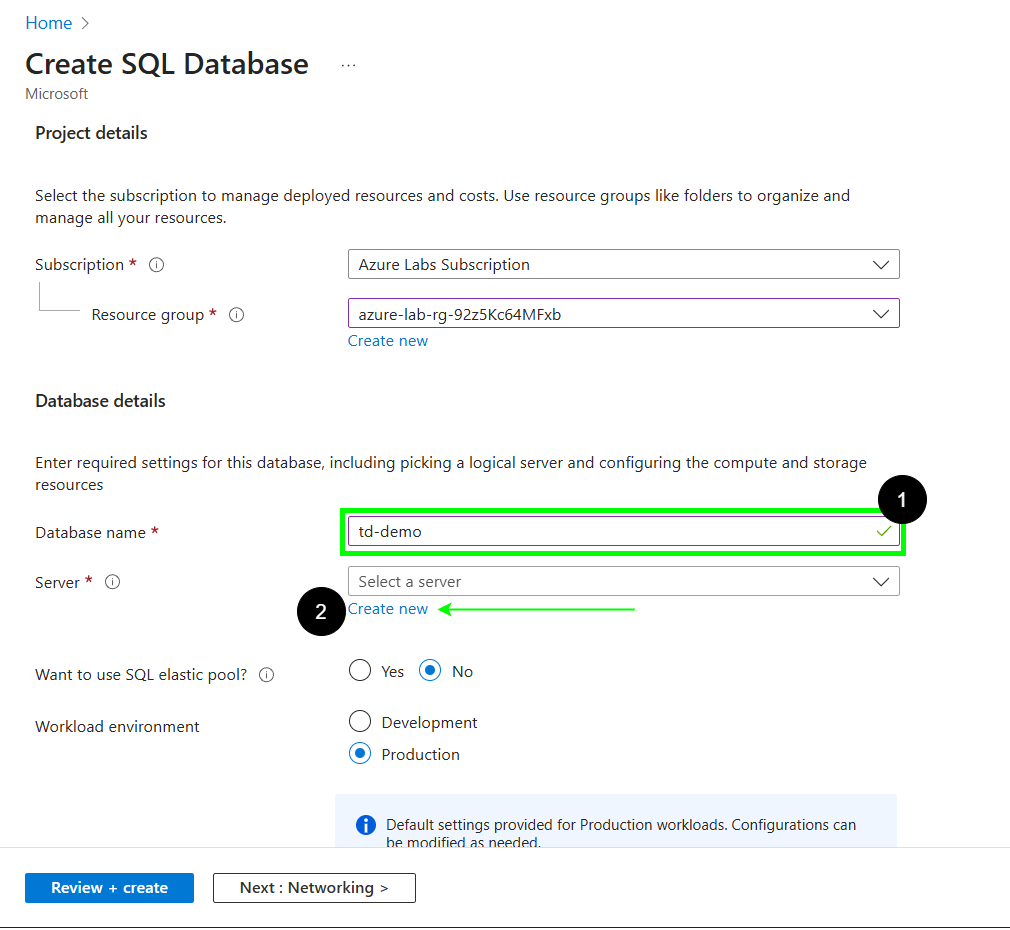Click Create new under Server

[388, 609]
